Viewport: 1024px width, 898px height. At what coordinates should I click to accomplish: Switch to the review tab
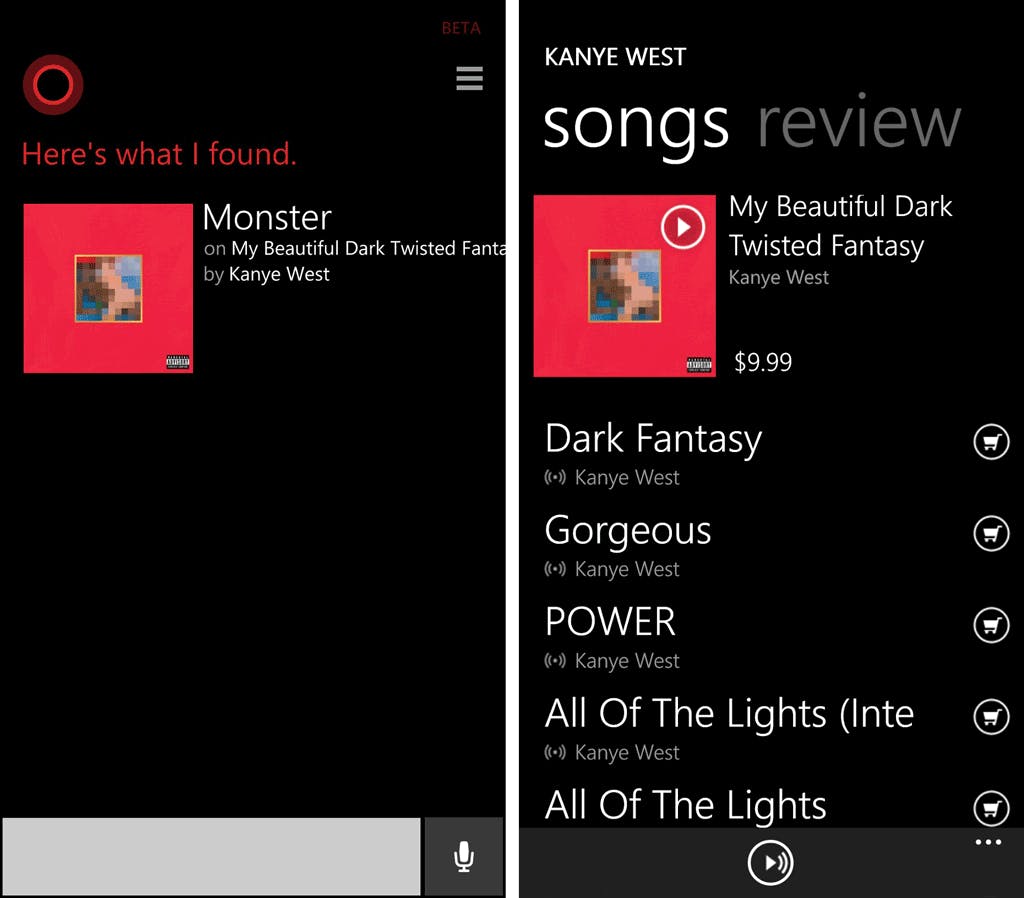point(858,124)
